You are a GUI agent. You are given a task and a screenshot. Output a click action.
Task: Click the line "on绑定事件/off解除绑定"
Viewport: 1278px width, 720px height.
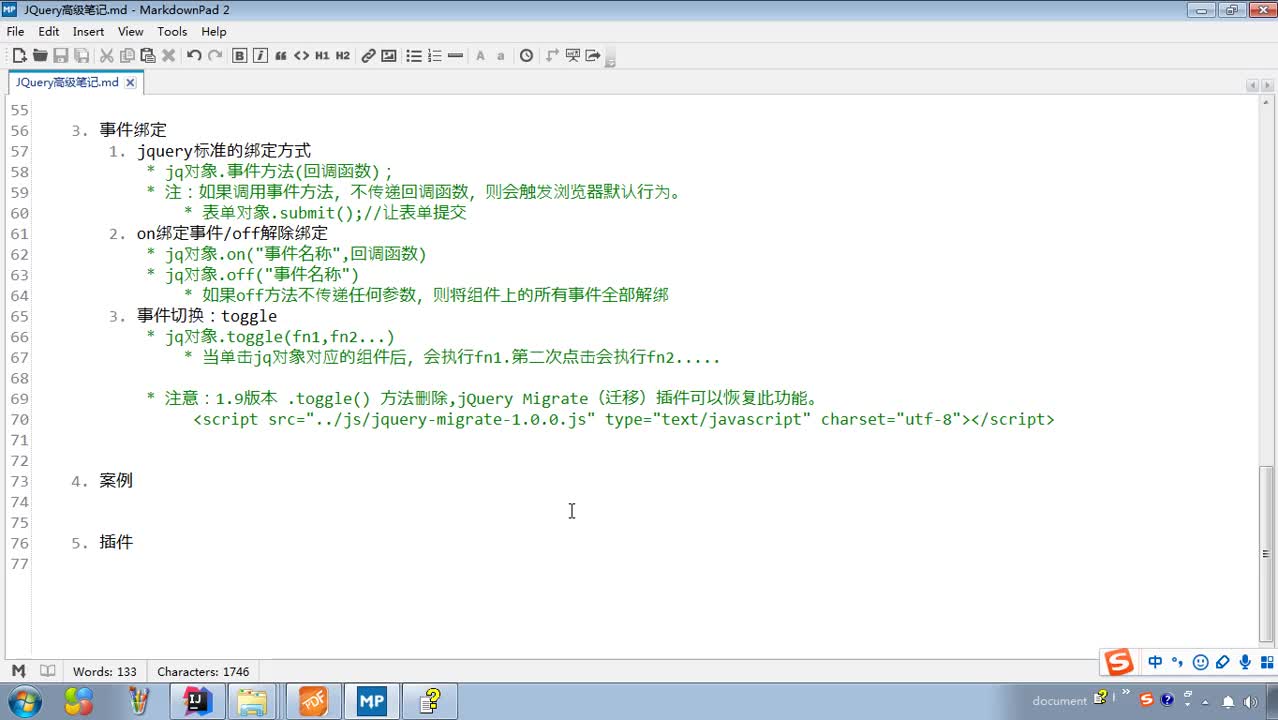click(232, 233)
